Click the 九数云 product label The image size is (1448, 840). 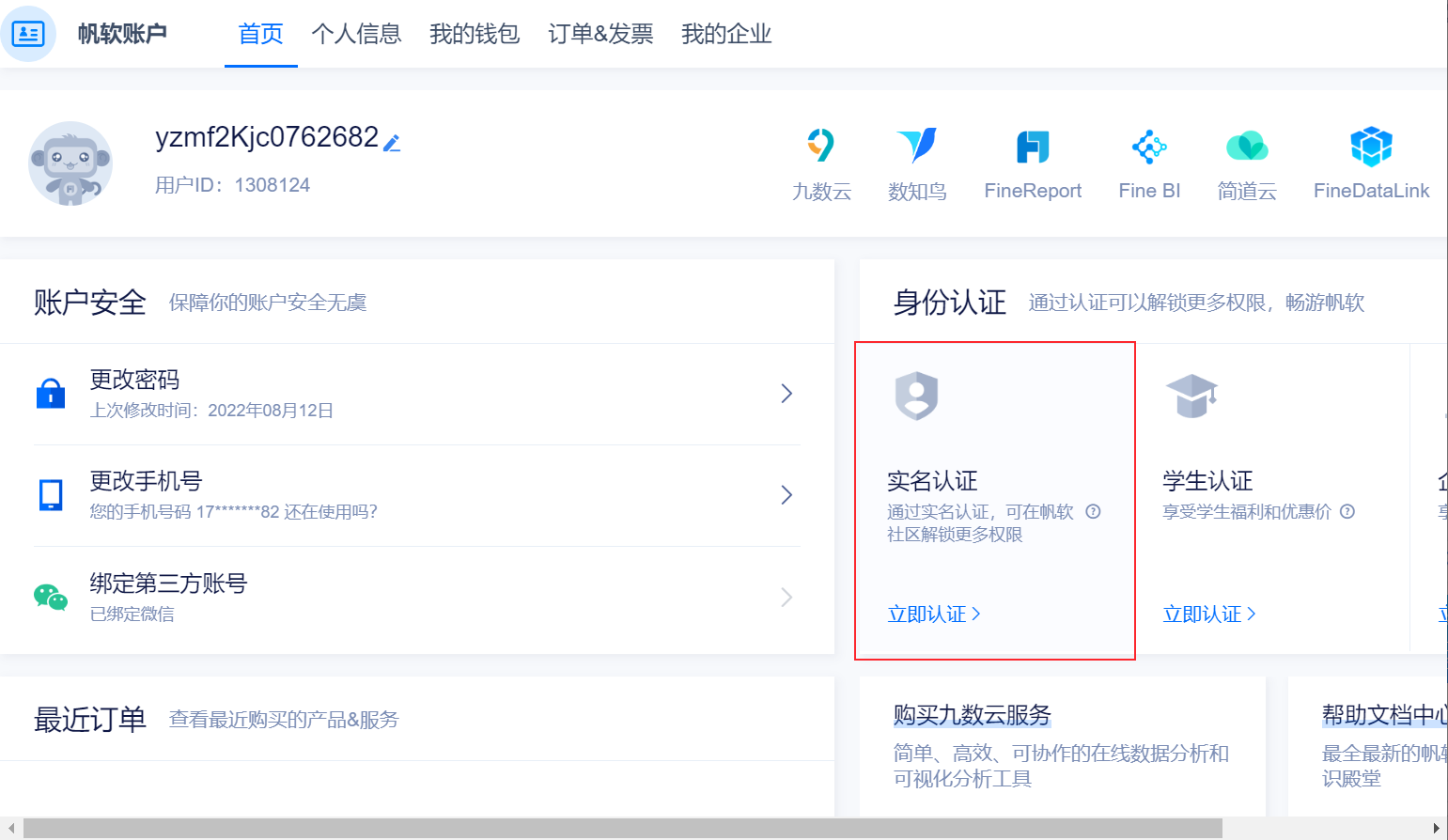(821, 192)
